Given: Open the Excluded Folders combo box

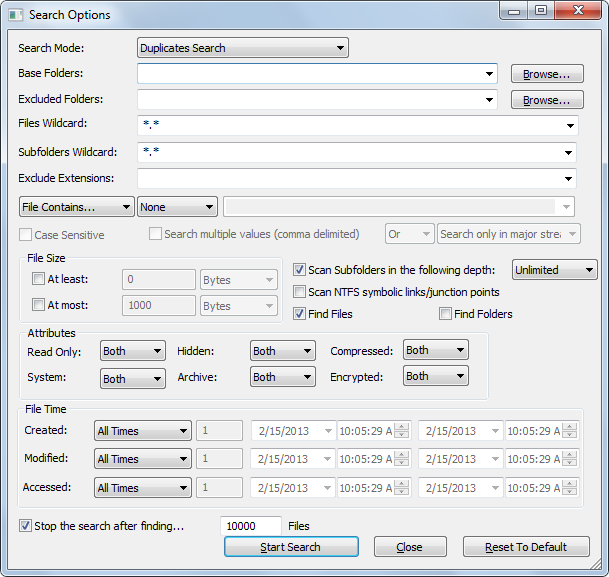Looking at the screenshot, I should 317,100.
